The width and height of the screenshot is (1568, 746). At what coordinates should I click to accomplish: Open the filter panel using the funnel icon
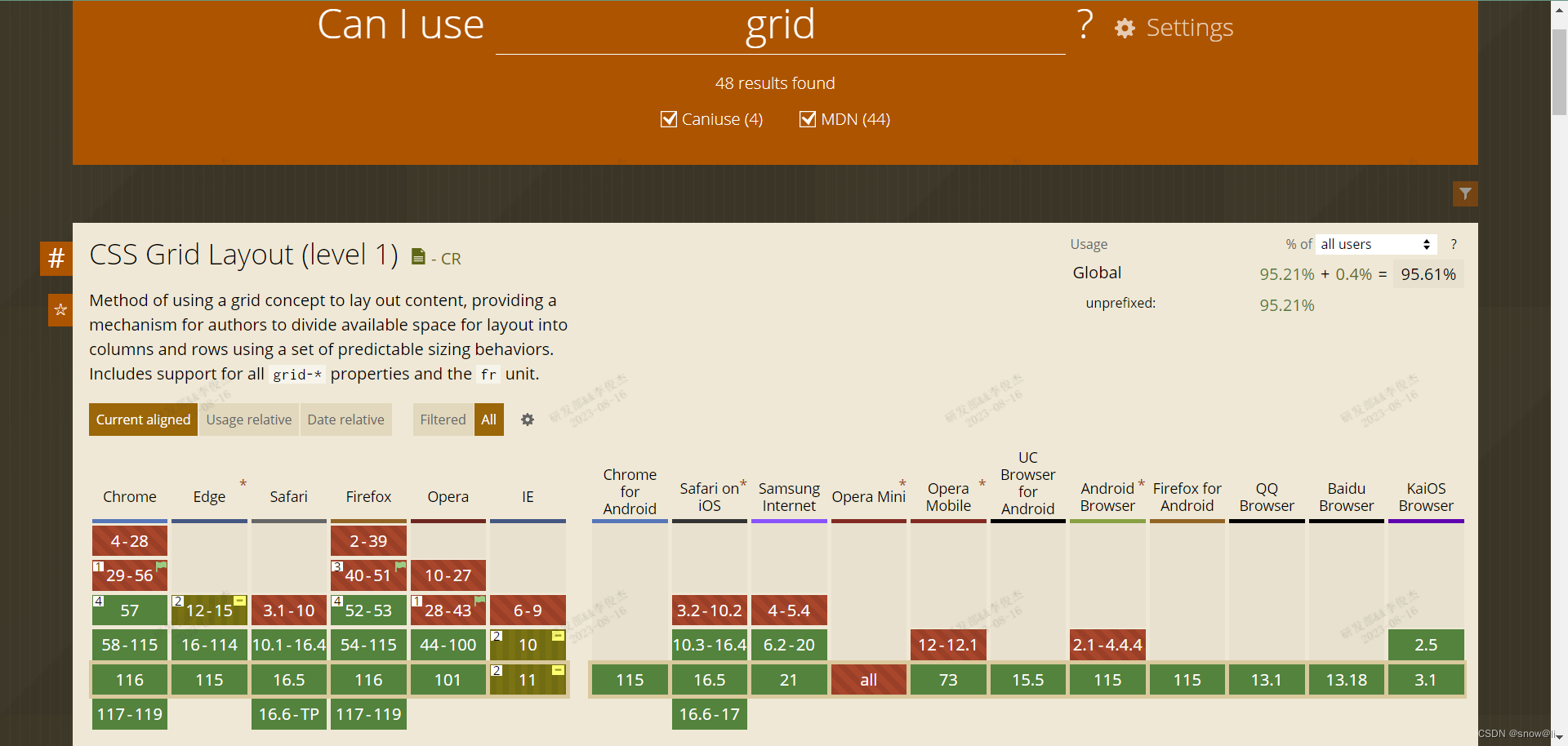click(1465, 193)
